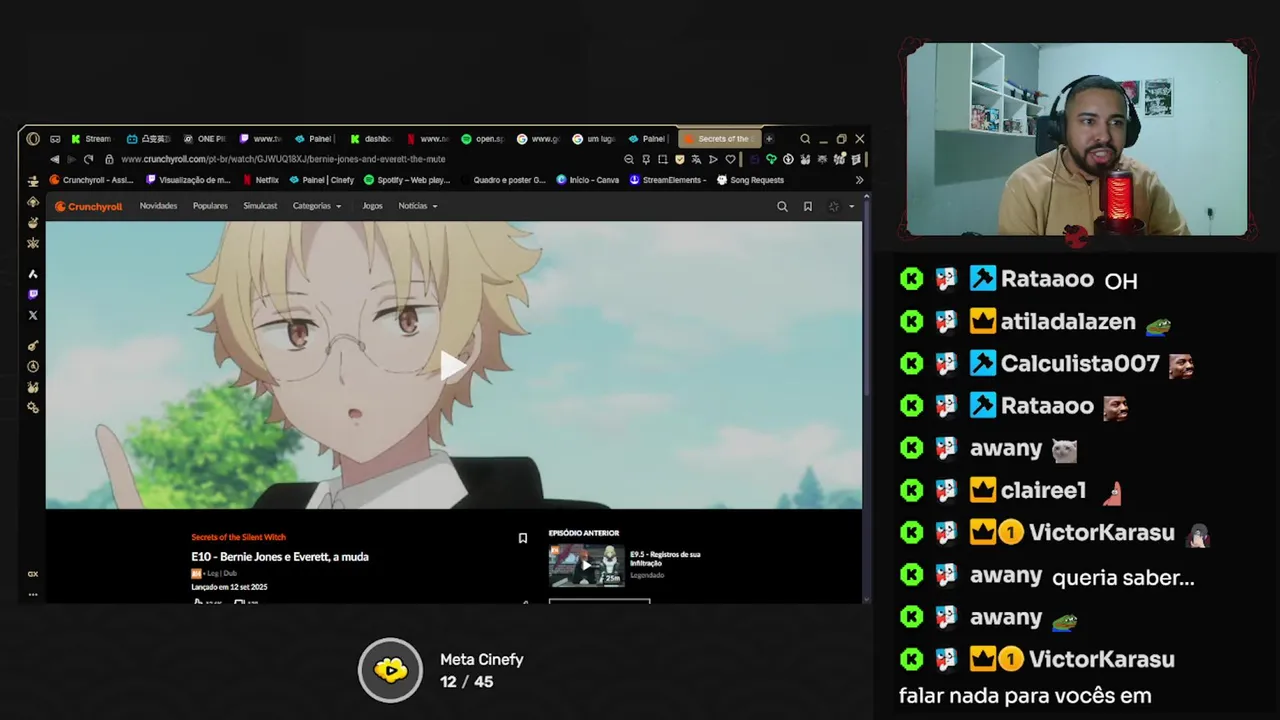Open the Crunchyroll watchlist bookmark icon
The width and height of the screenshot is (1280, 720).
click(x=808, y=206)
